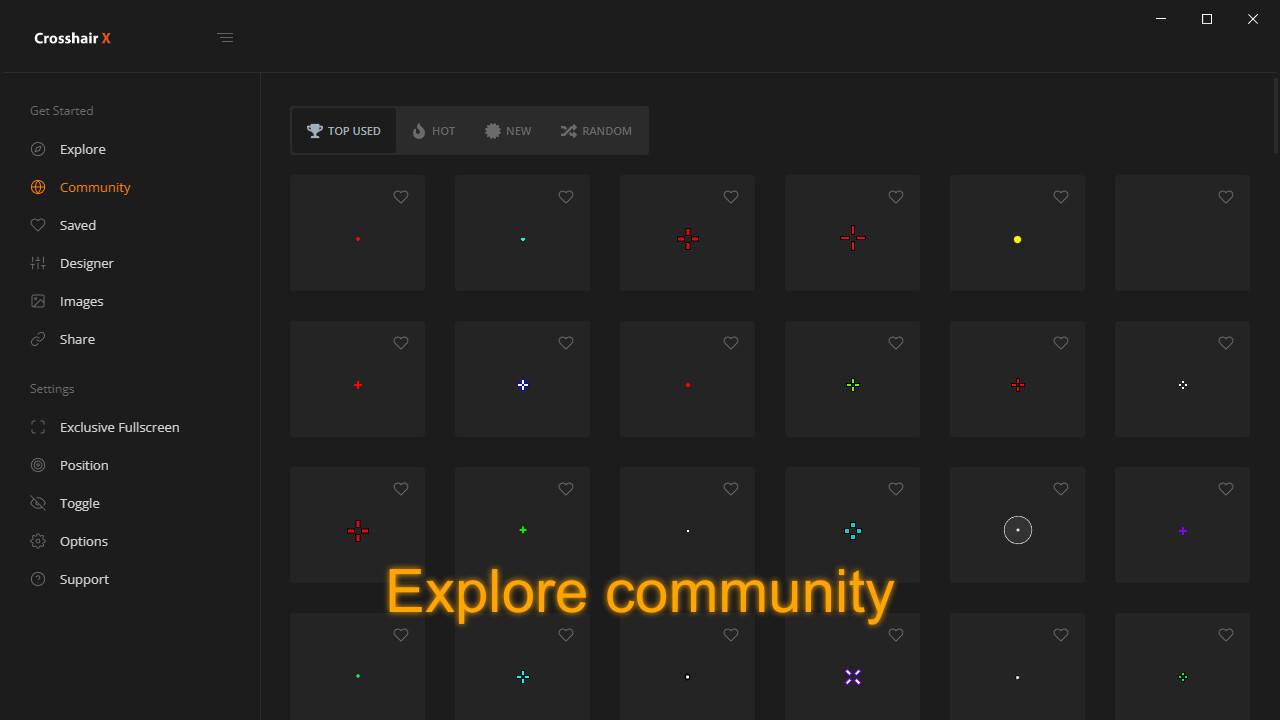Go to the Support page
Viewport: 1280px width, 720px height.
[x=84, y=579]
